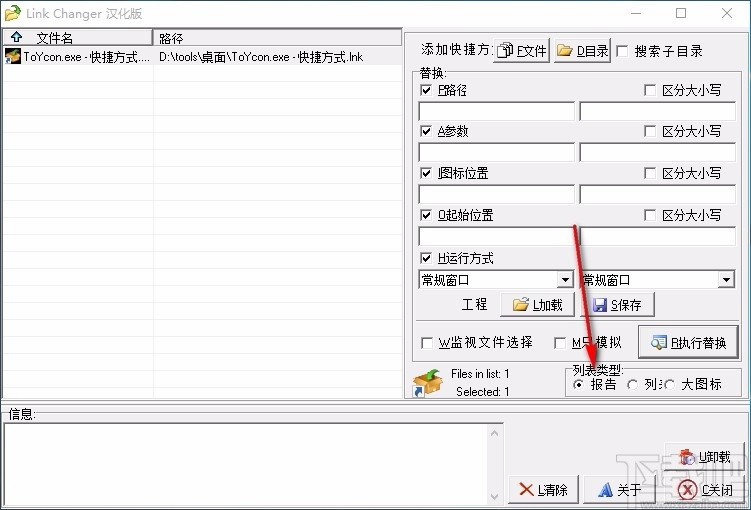Toggle the P路径 checkbox
Screen dimensions: 751x510
[x=426, y=90]
